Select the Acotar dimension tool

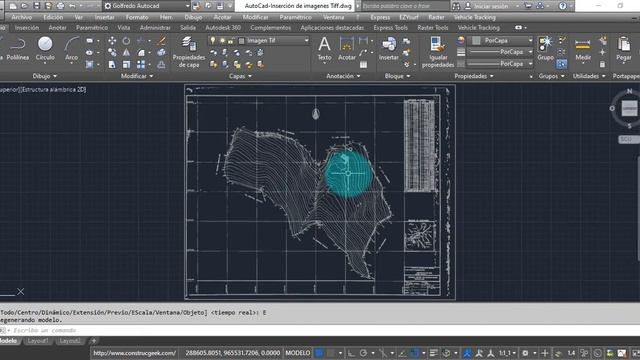[x=347, y=49]
